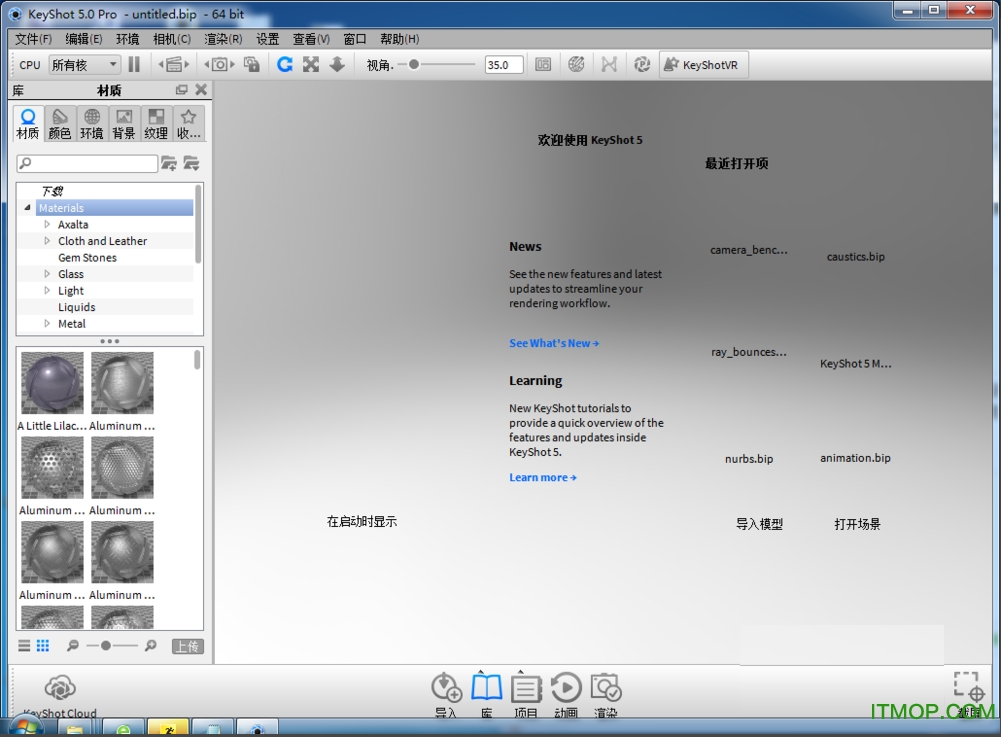Image resolution: width=1001 pixels, height=737 pixels.
Task: Click the screenshot icon at bottom right
Action: [968, 689]
